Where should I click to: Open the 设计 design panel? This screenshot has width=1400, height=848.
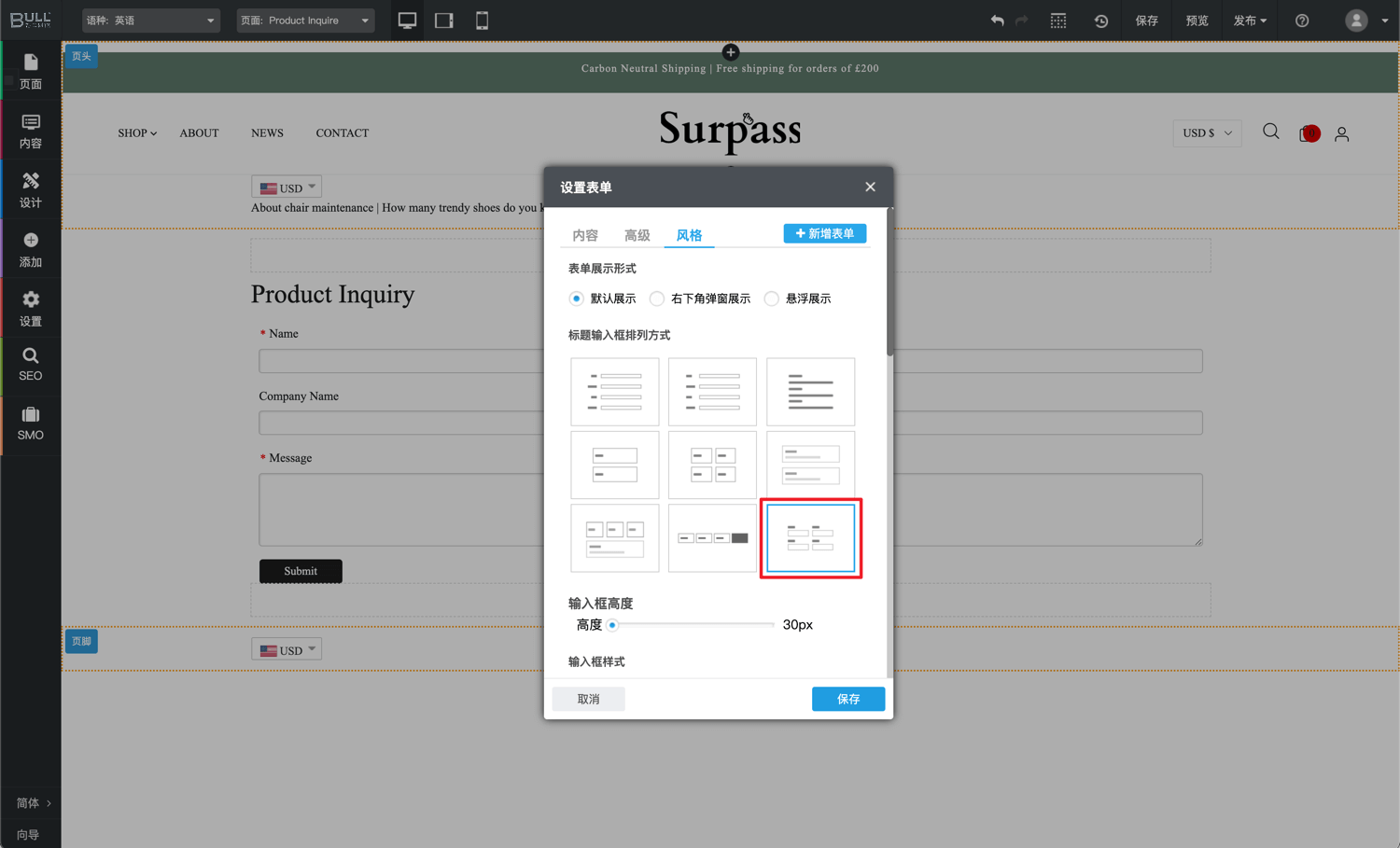pos(30,190)
